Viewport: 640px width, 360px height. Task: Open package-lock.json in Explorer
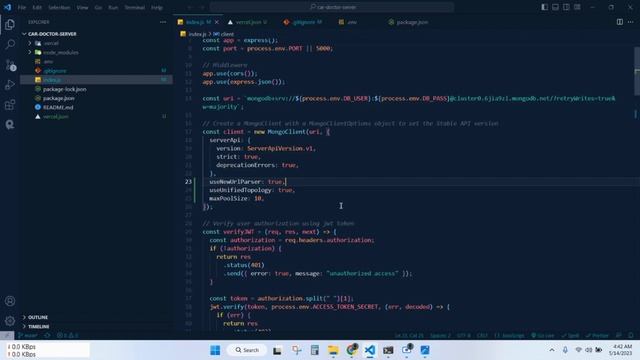point(96,89)
